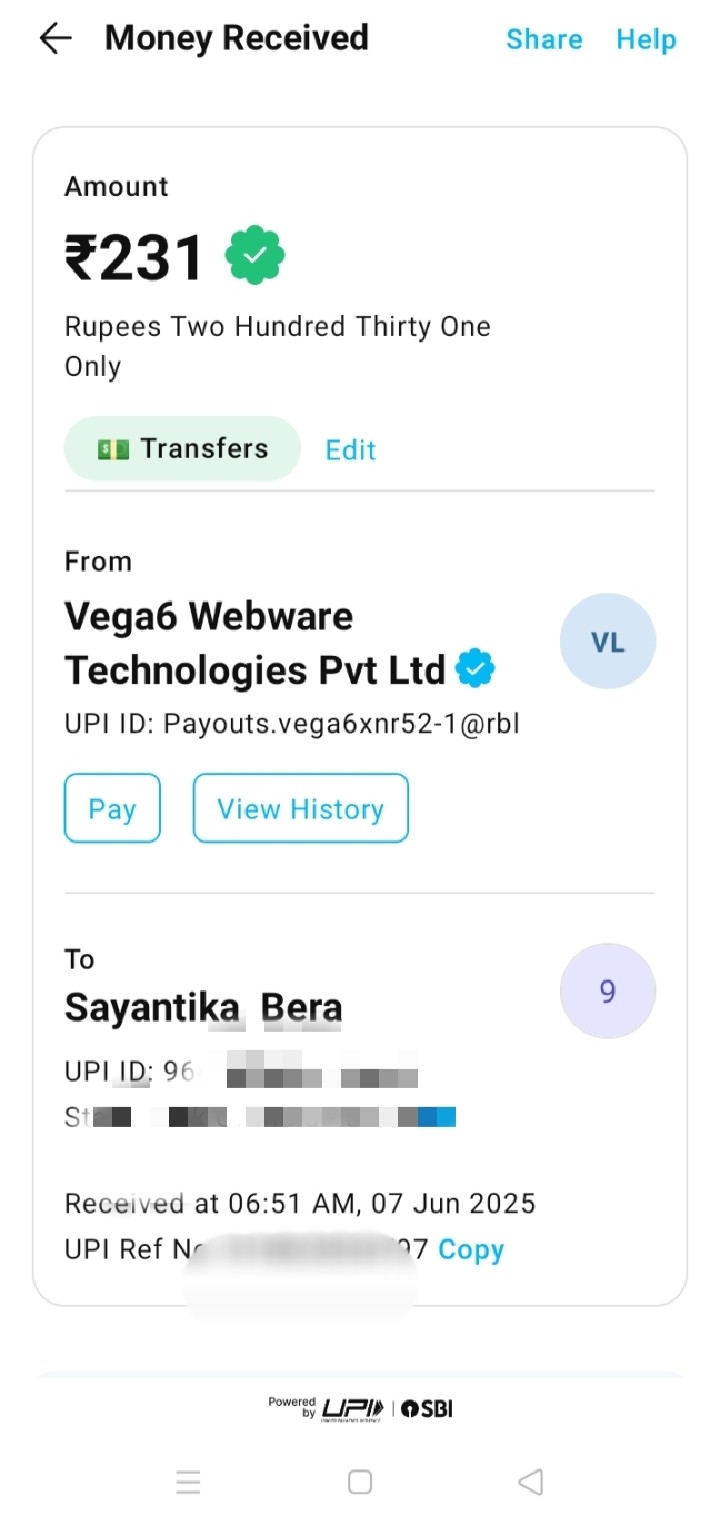Tap the Android recent apps menu icon
The width and height of the screenshot is (720, 1526).
point(189,1482)
